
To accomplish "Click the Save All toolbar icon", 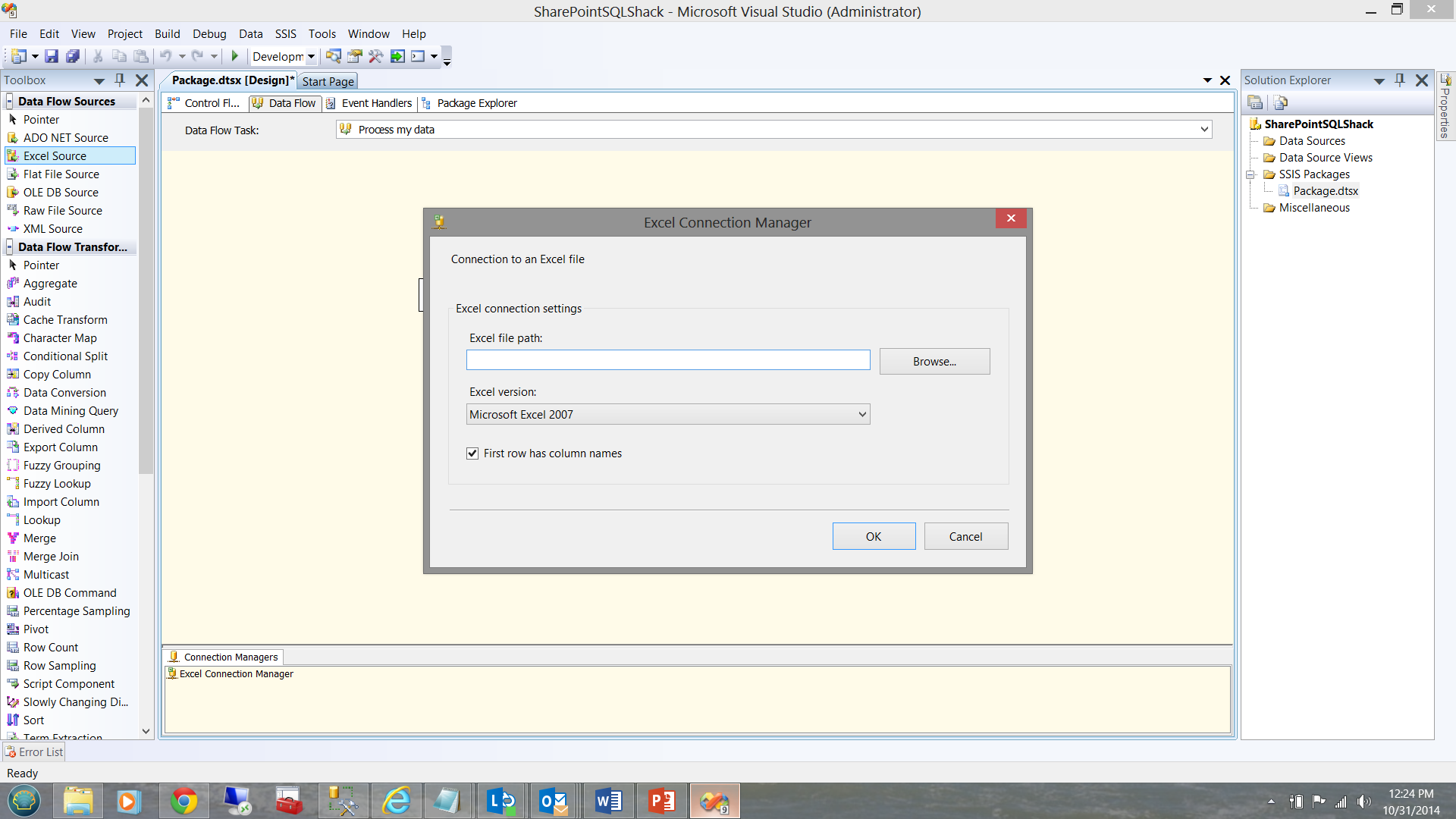I will click(x=73, y=56).
